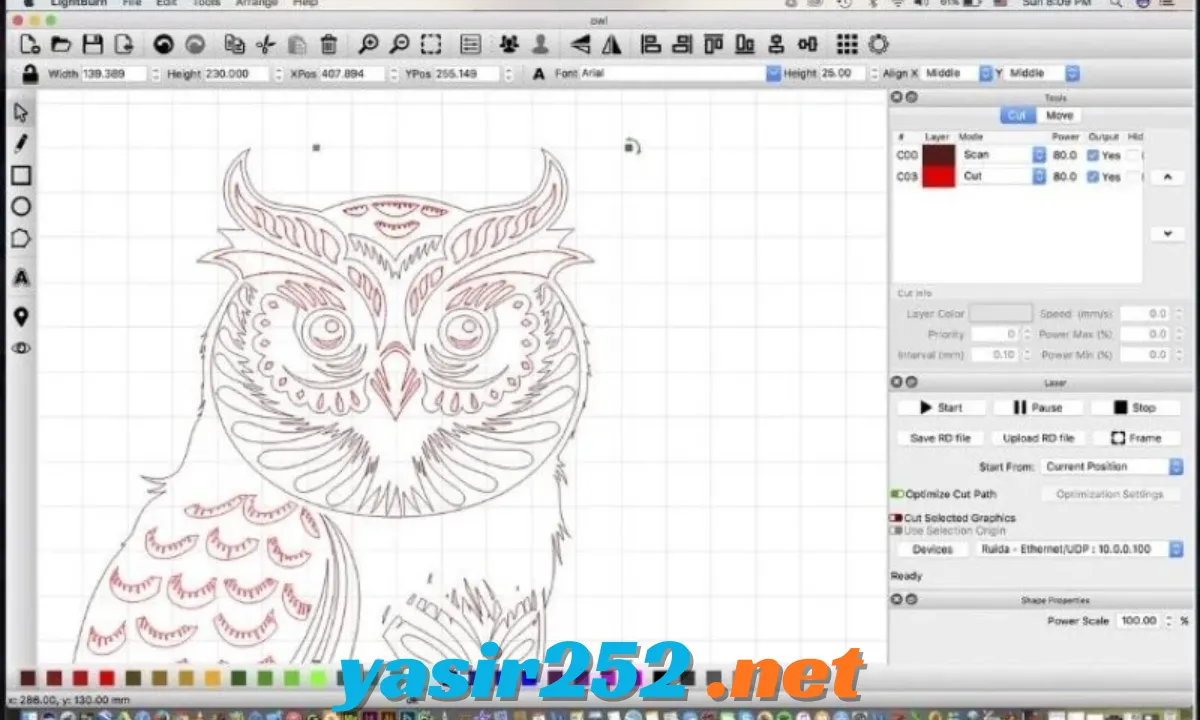Switch to the Move tab
This screenshot has width=1200, height=720.
click(x=1059, y=115)
